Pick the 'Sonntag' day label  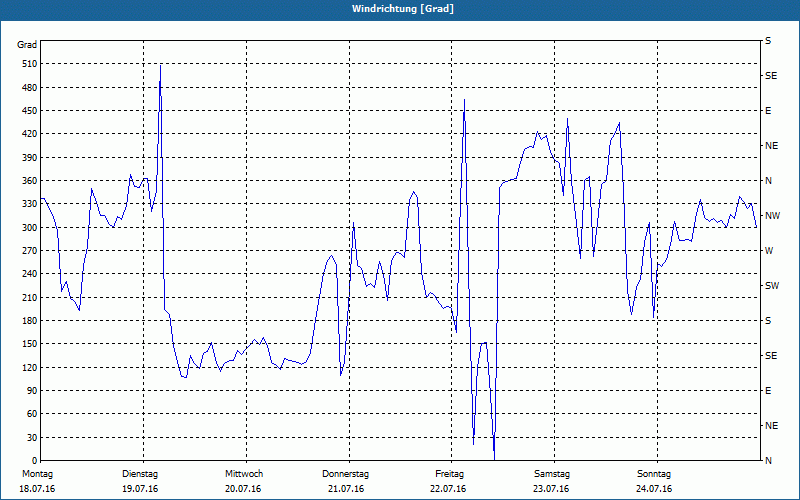click(654, 474)
